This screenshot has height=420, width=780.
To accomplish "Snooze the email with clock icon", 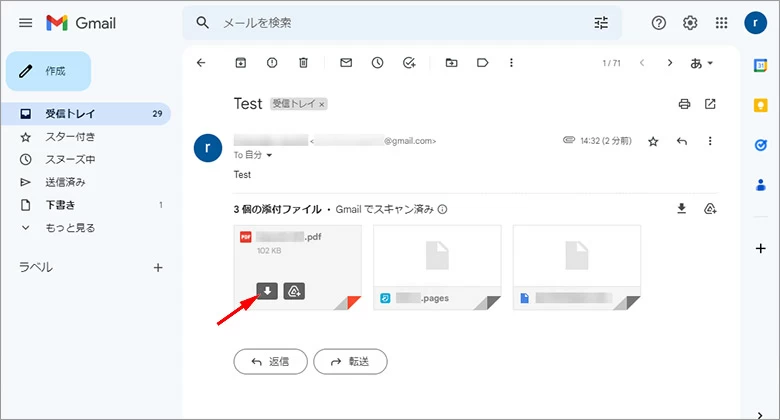I will click(x=377, y=63).
